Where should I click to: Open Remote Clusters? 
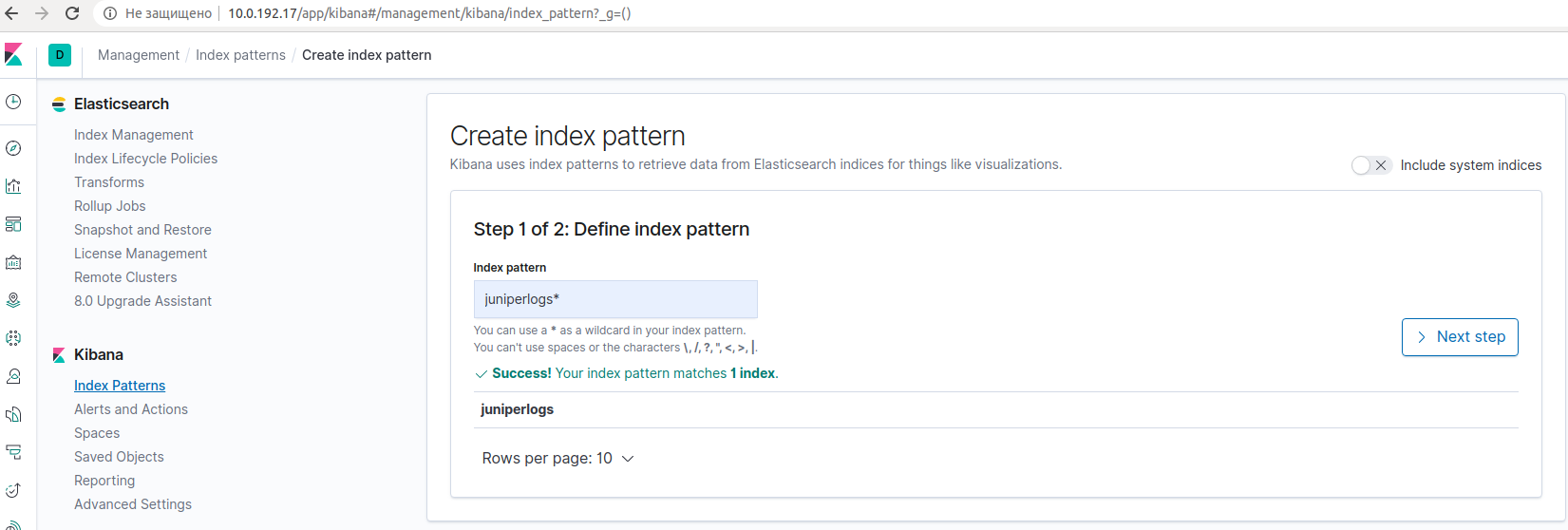click(x=125, y=277)
